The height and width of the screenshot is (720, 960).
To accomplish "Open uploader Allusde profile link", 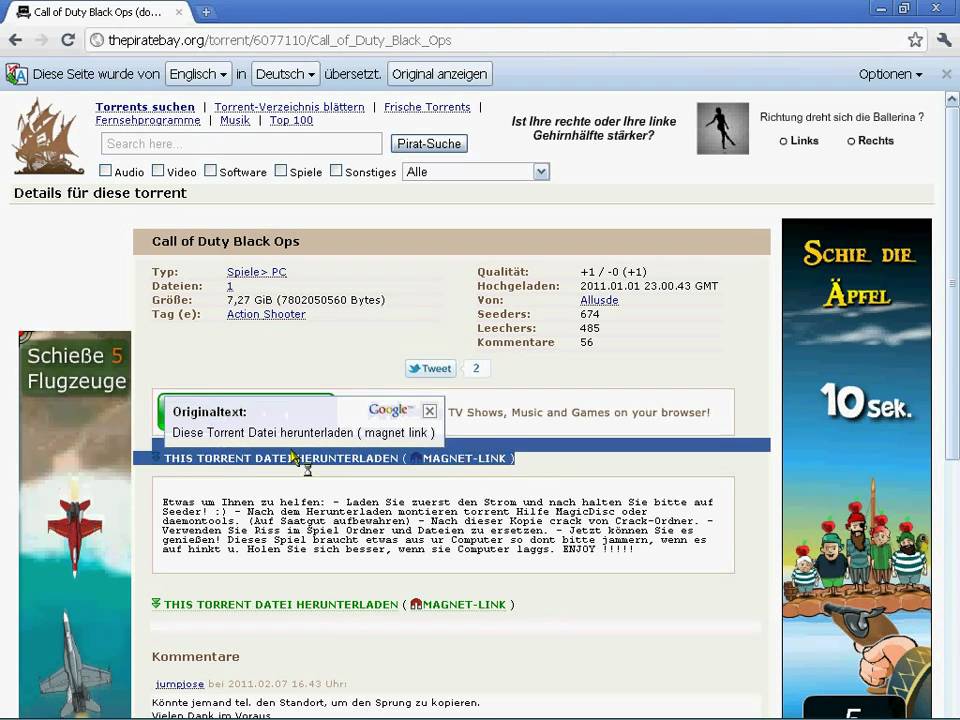I will [x=599, y=300].
